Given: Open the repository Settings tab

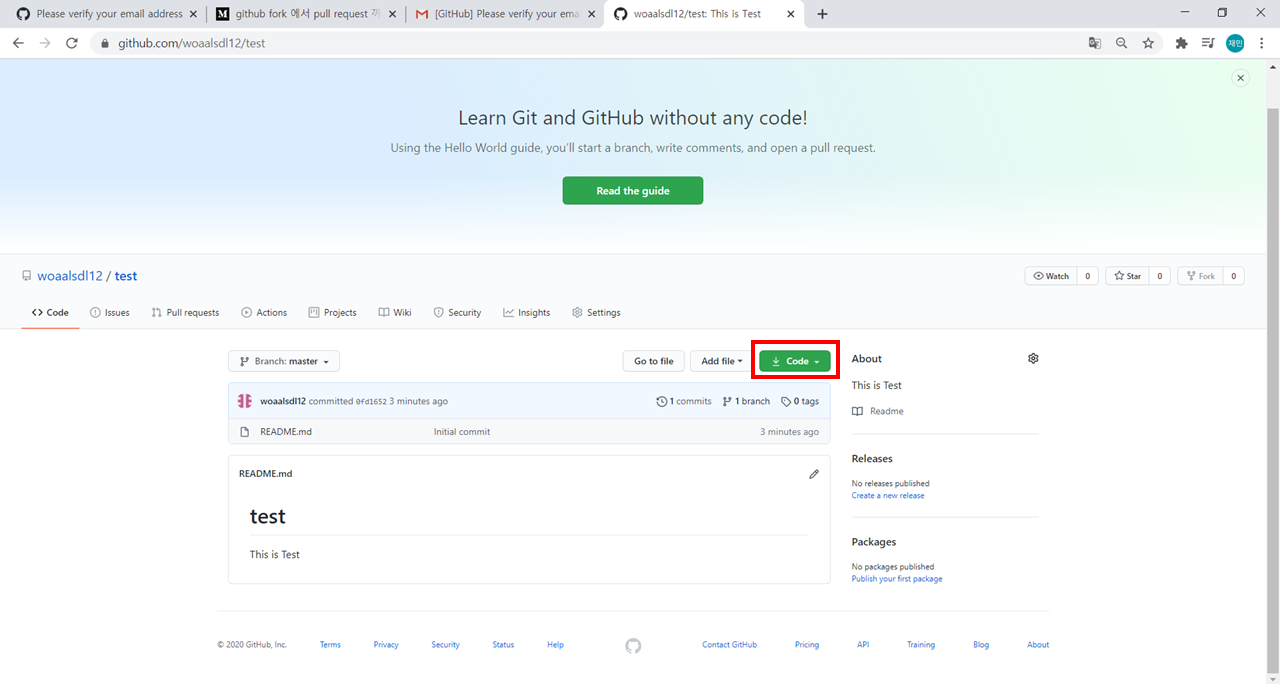Looking at the screenshot, I should click(x=596, y=312).
